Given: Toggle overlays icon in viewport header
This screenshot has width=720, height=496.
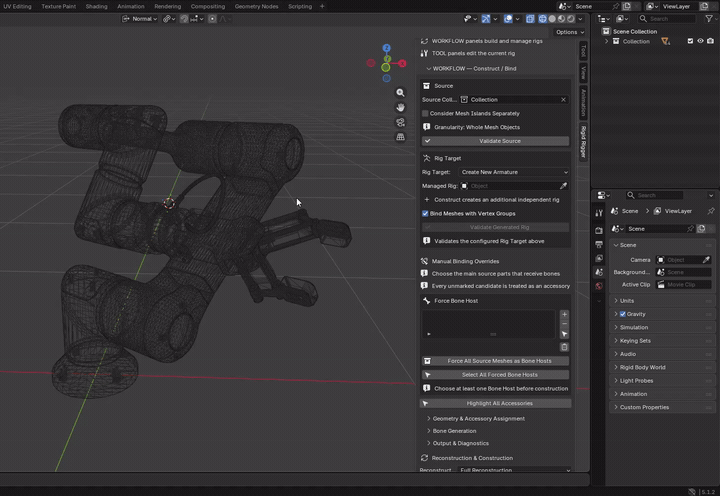Looking at the screenshot, I should [508, 19].
